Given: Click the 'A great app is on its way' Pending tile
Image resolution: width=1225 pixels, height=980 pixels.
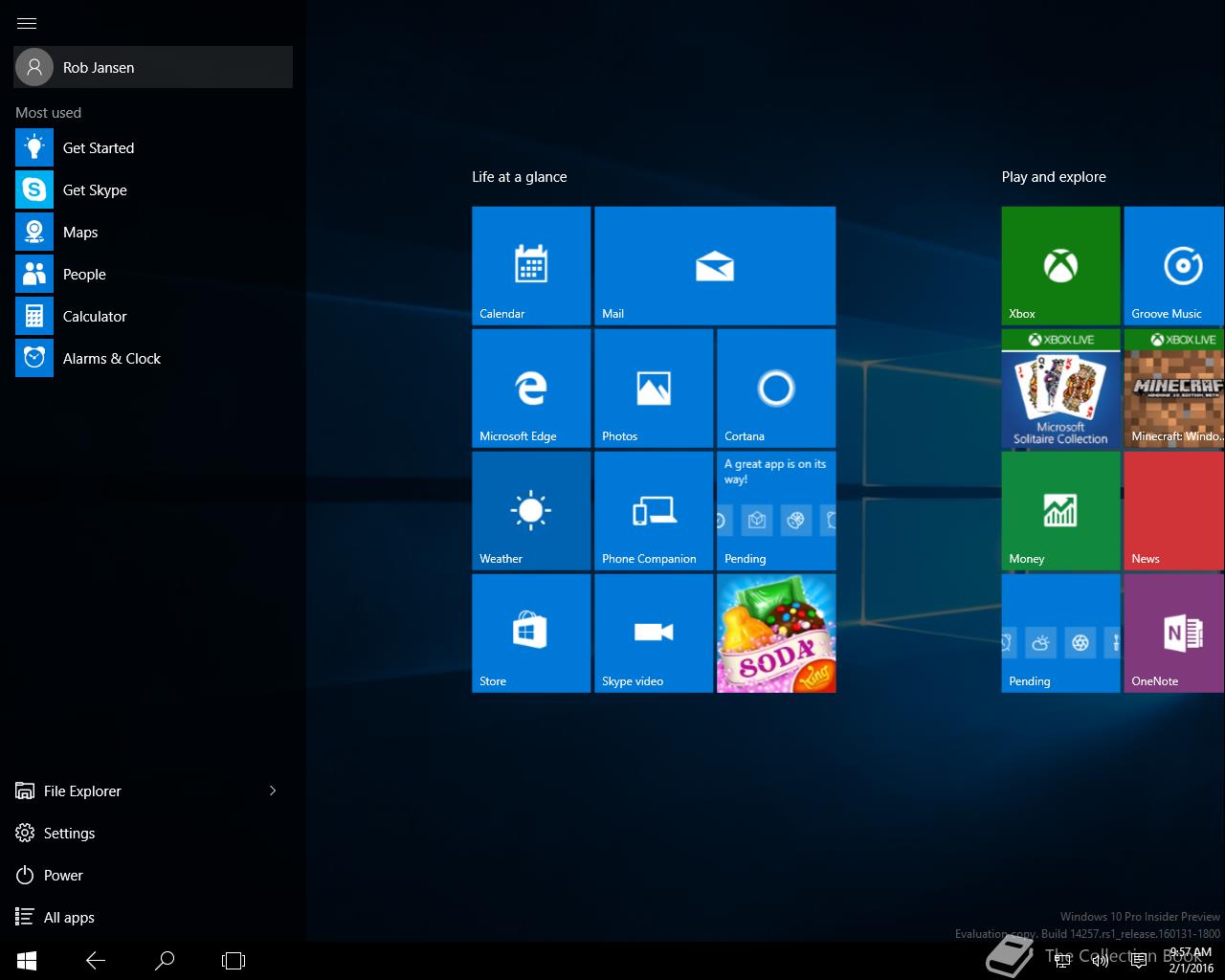Looking at the screenshot, I should pos(776,511).
